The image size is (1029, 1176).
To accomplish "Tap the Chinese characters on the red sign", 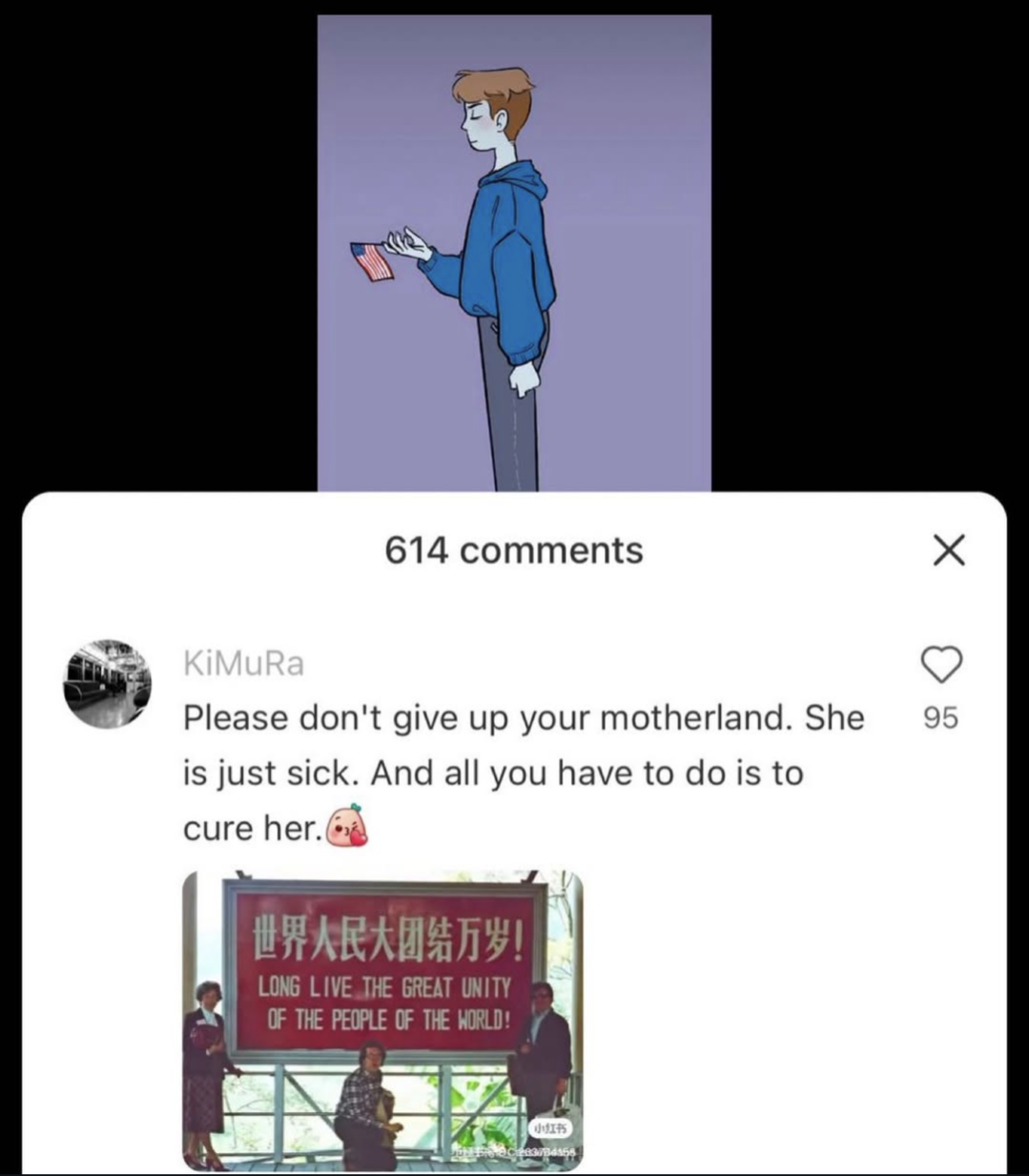I will [385, 939].
